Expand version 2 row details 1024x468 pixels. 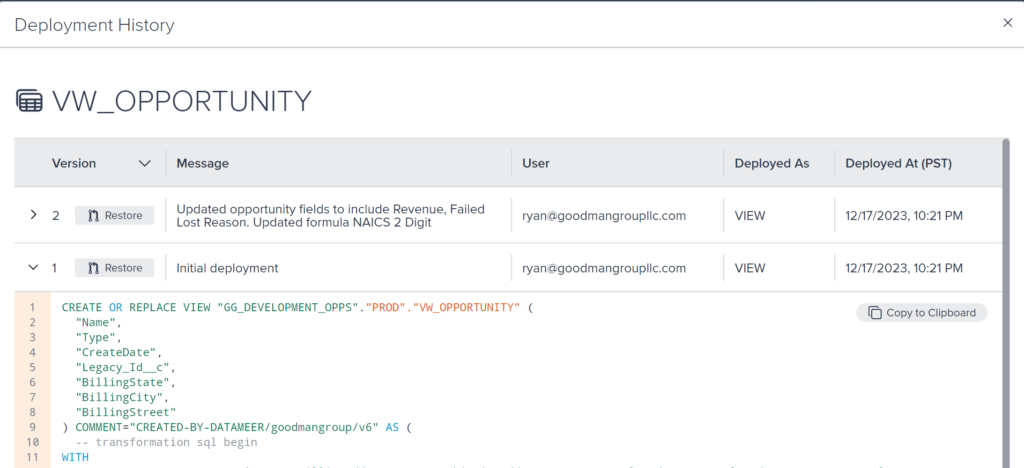pos(34,215)
